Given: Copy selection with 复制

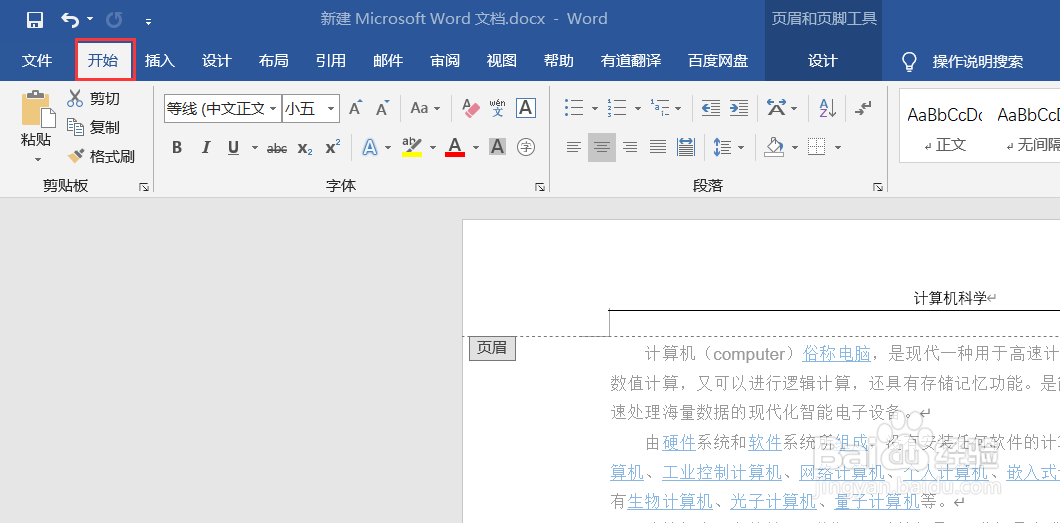Looking at the screenshot, I should point(93,127).
